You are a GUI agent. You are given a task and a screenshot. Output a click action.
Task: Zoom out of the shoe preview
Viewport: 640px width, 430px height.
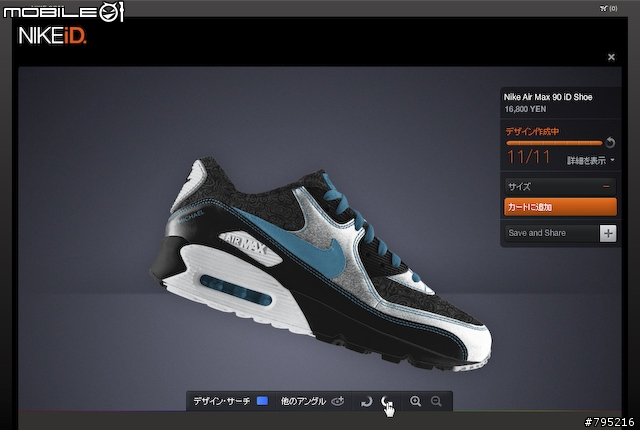click(436, 401)
